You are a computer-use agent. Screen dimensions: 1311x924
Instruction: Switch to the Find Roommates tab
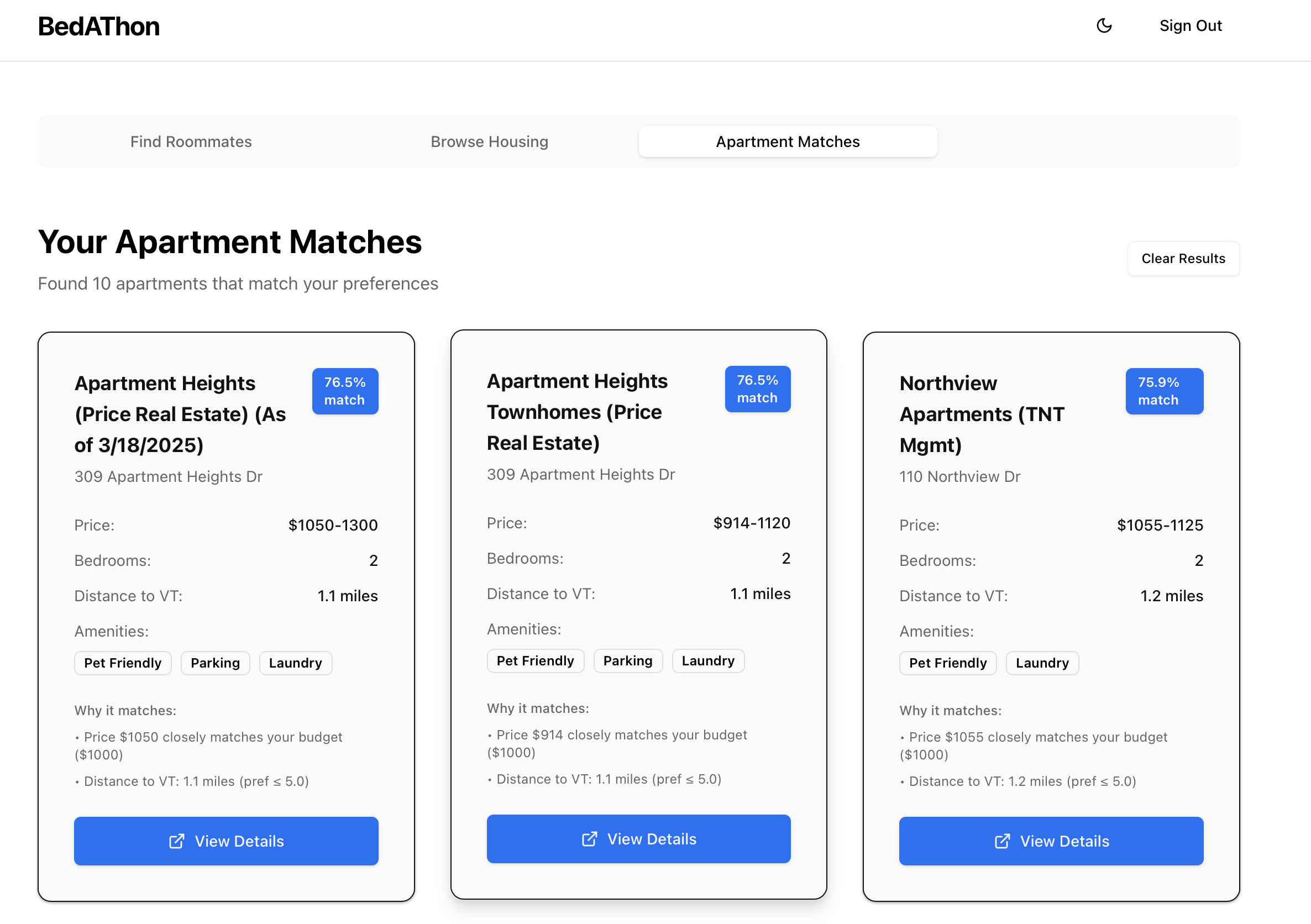click(191, 141)
